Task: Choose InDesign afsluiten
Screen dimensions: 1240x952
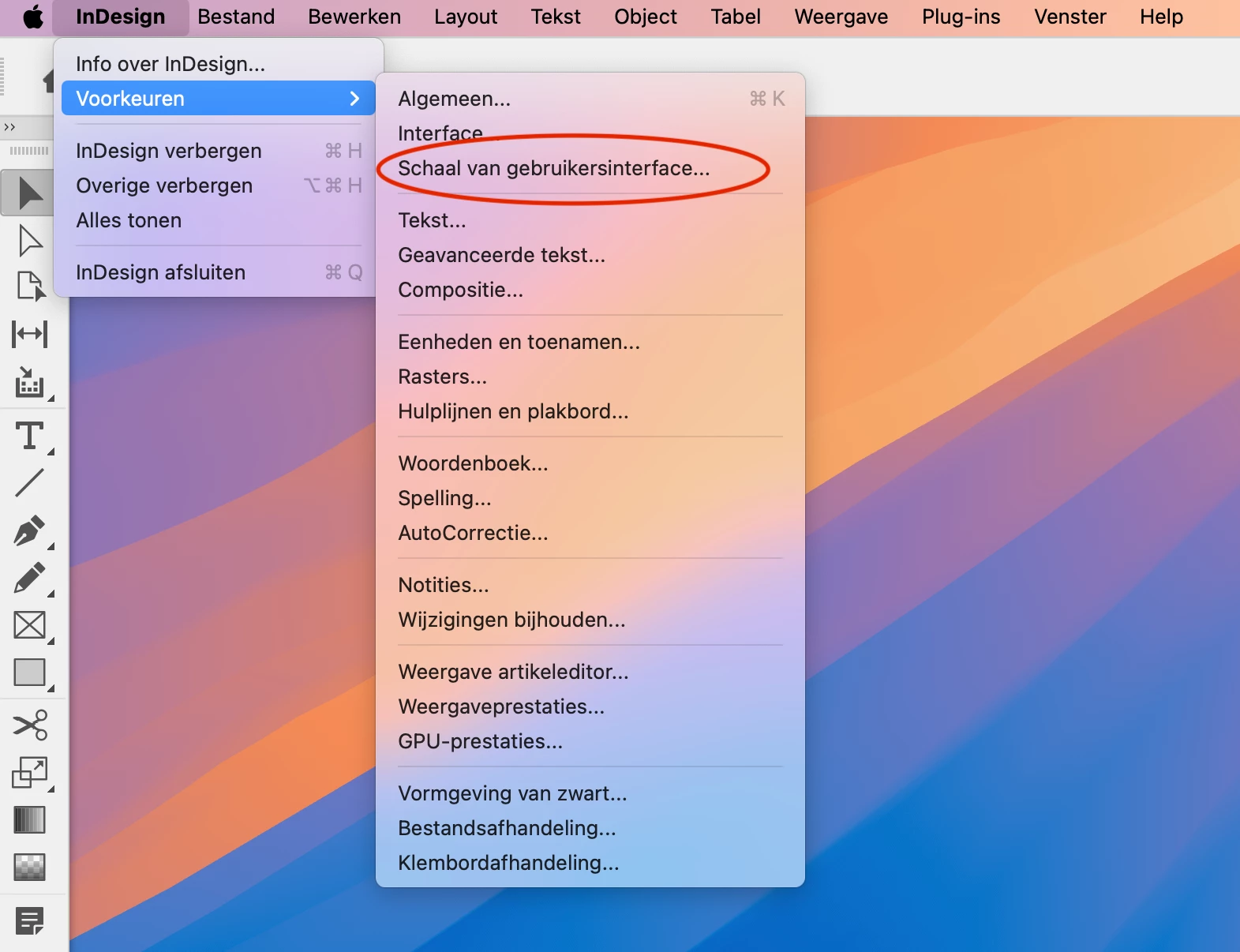Action: (219, 272)
